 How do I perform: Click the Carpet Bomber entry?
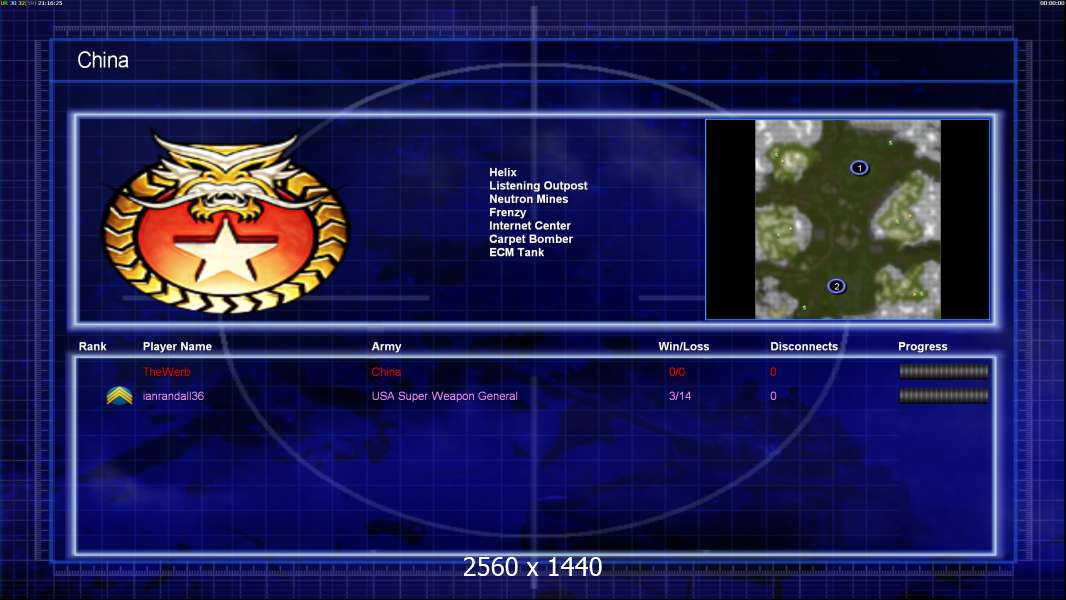coord(531,239)
